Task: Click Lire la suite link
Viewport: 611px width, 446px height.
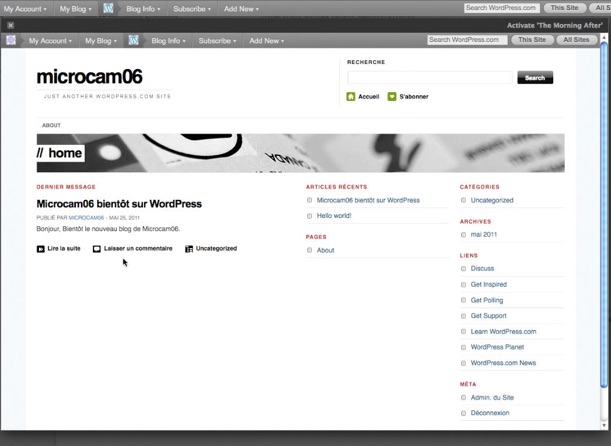Action: [x=64, y=249]
